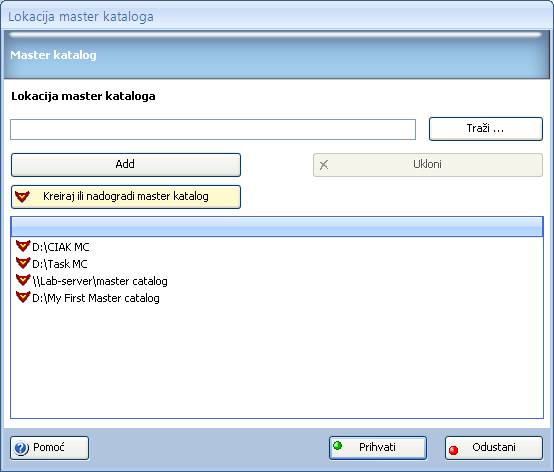The width and height of the screenshot is (554, 472).
Task: Select the D:\Task MC list entry
Action: coord(59,264)
